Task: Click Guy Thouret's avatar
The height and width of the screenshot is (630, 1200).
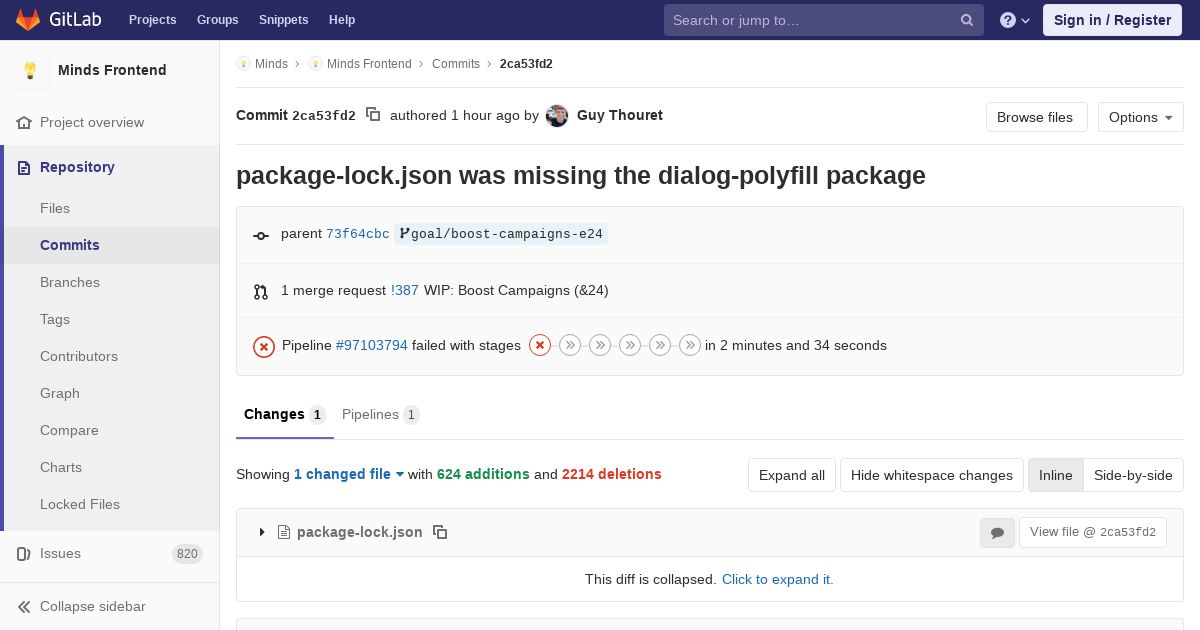Action: pyautogui.click(x=557, y=116)
